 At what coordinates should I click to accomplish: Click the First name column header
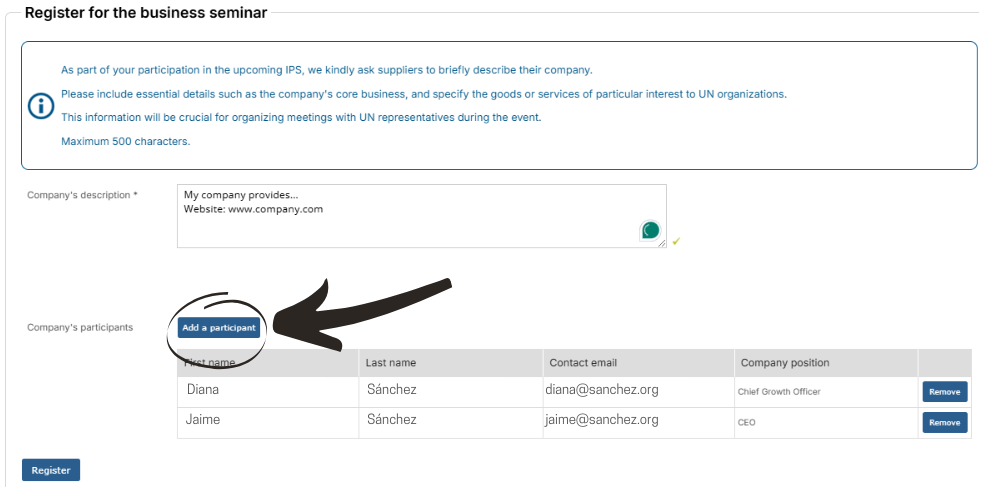268,363
